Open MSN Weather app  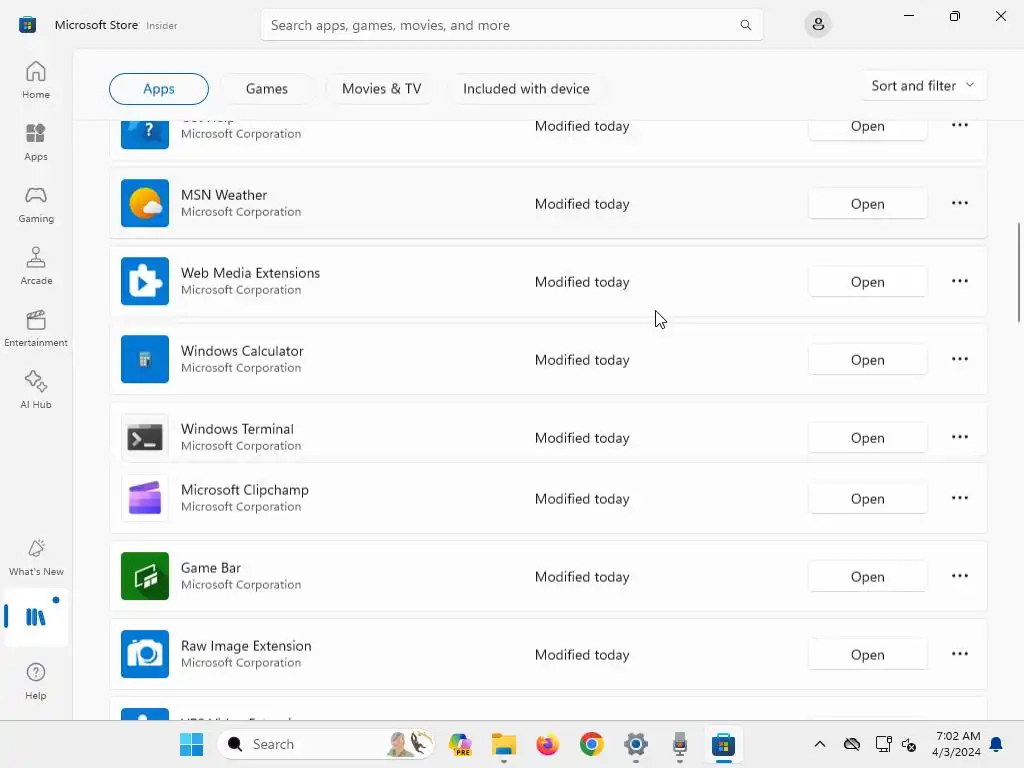(867, 204)
